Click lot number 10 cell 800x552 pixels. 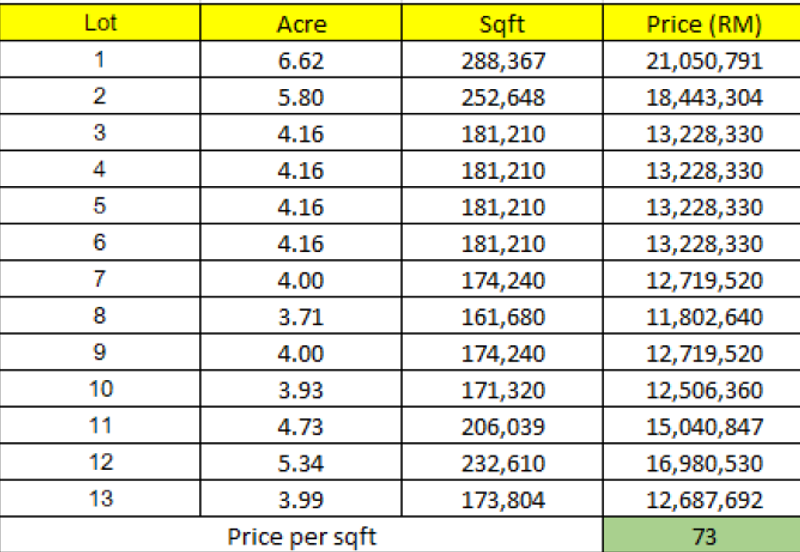pos(99,390)
